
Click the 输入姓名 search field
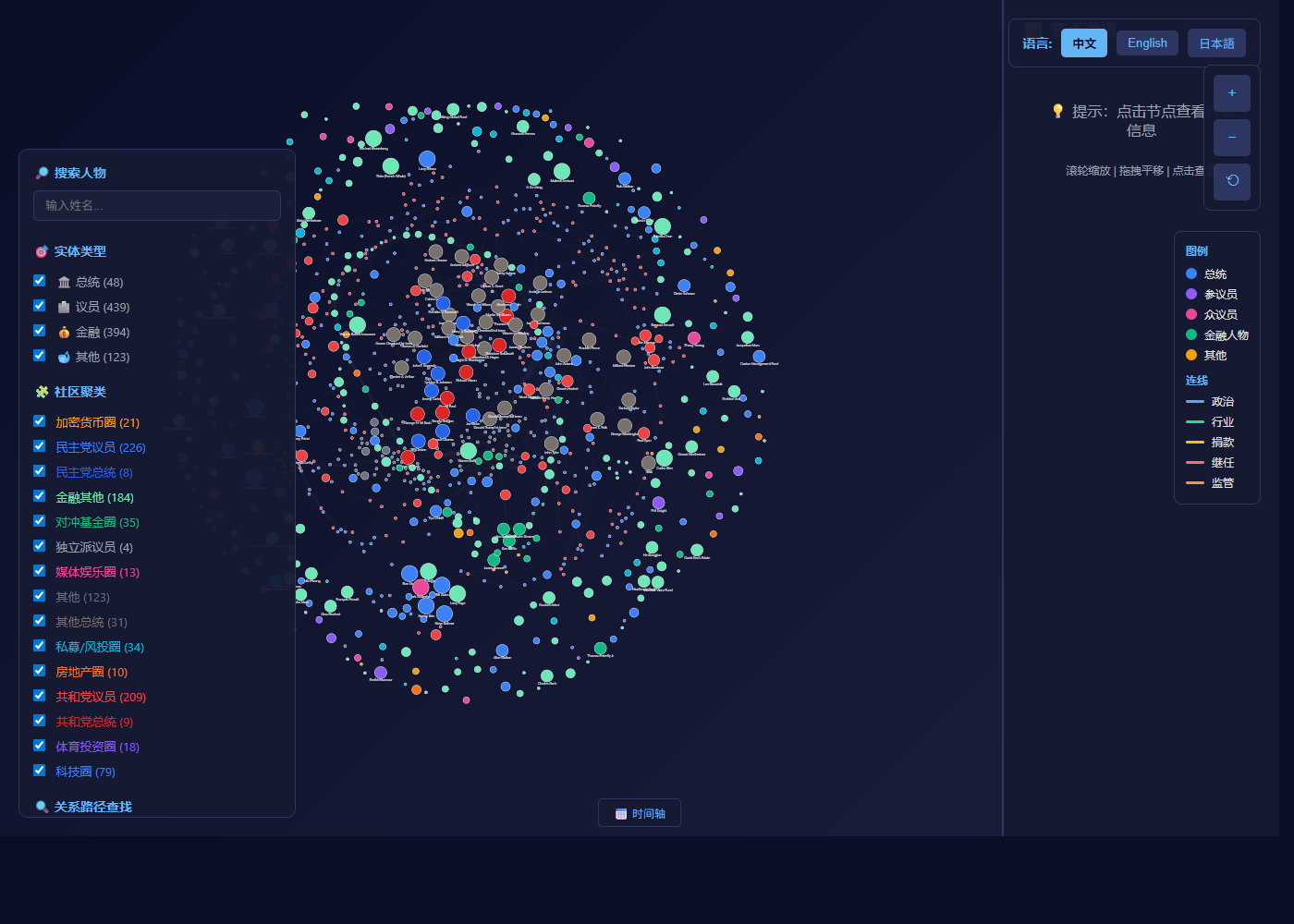[157, 205]
